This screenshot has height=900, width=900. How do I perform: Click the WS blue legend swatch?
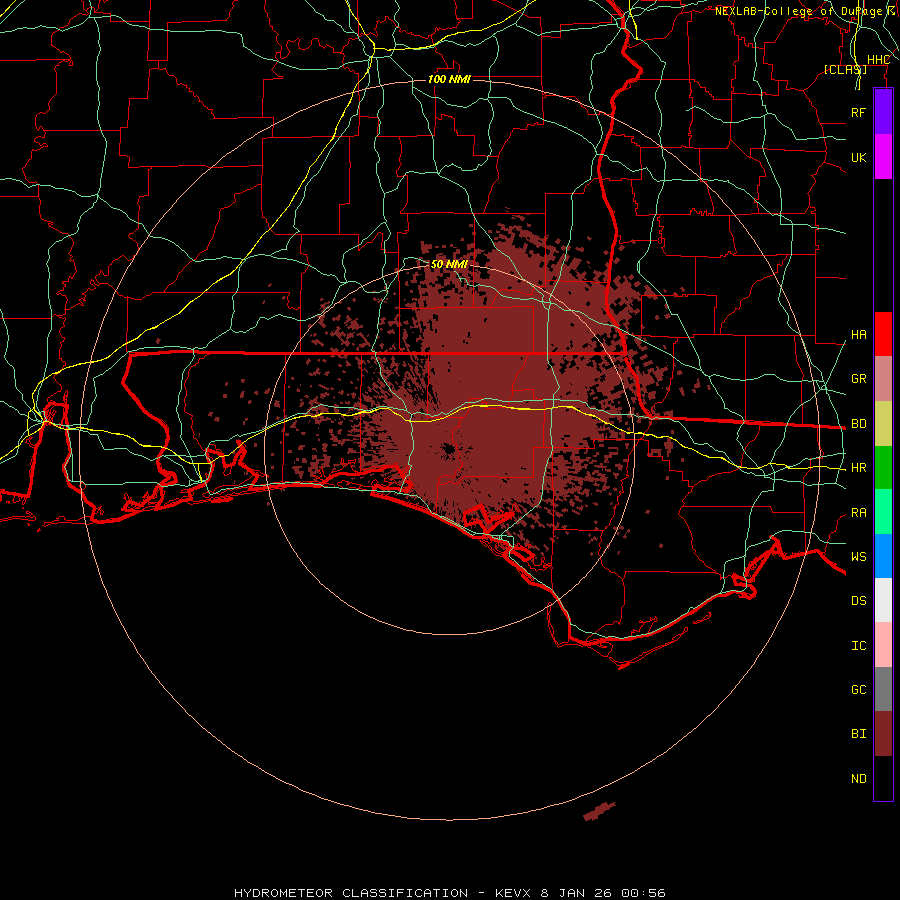pyautogui.click(x=883, y=556)
